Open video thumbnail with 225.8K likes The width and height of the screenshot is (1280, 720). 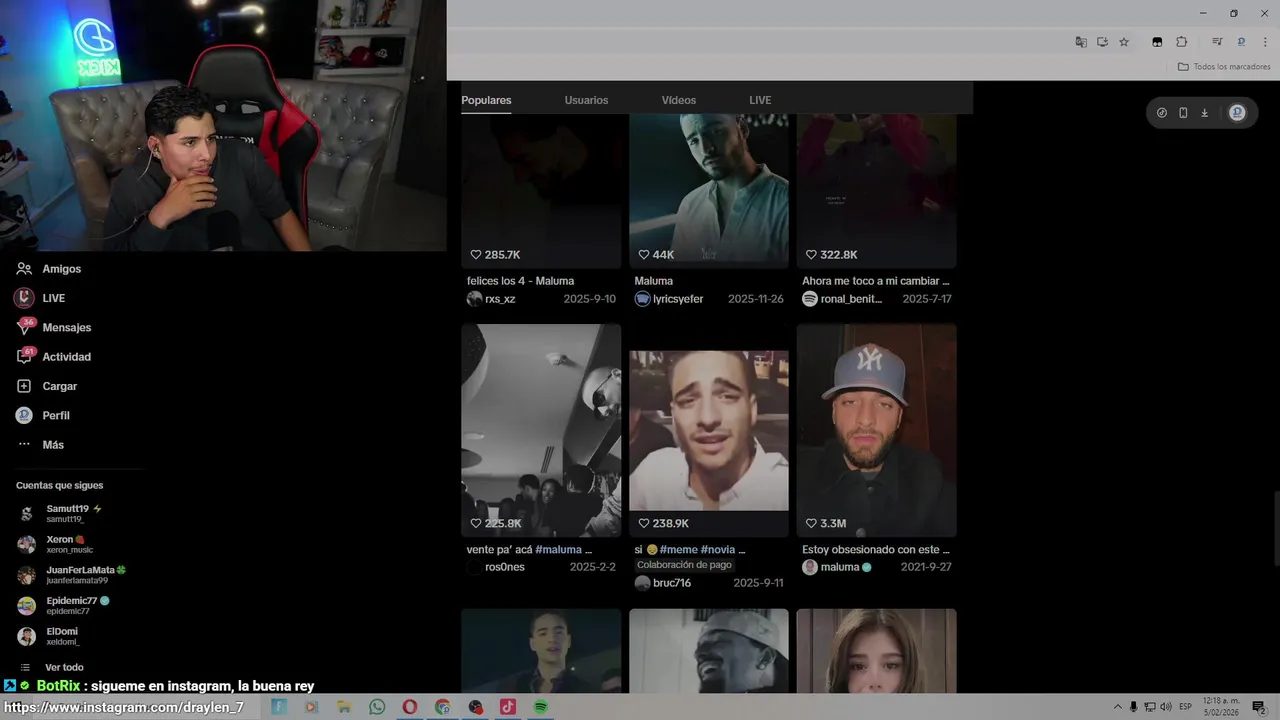[x=541, y=430]
